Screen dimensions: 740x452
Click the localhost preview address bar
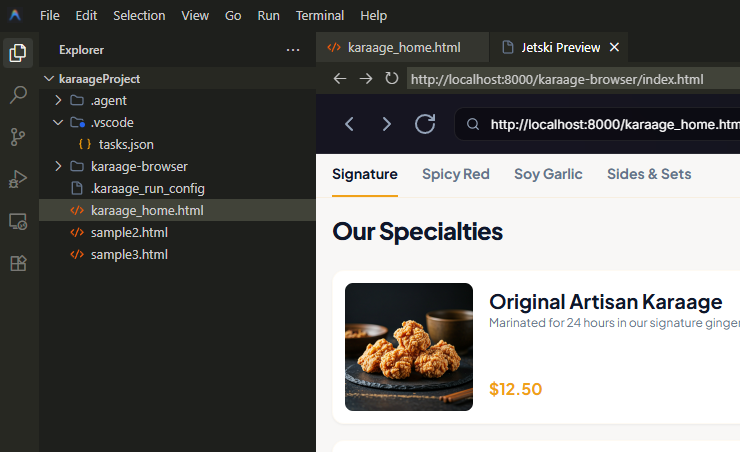coord(556,78)
